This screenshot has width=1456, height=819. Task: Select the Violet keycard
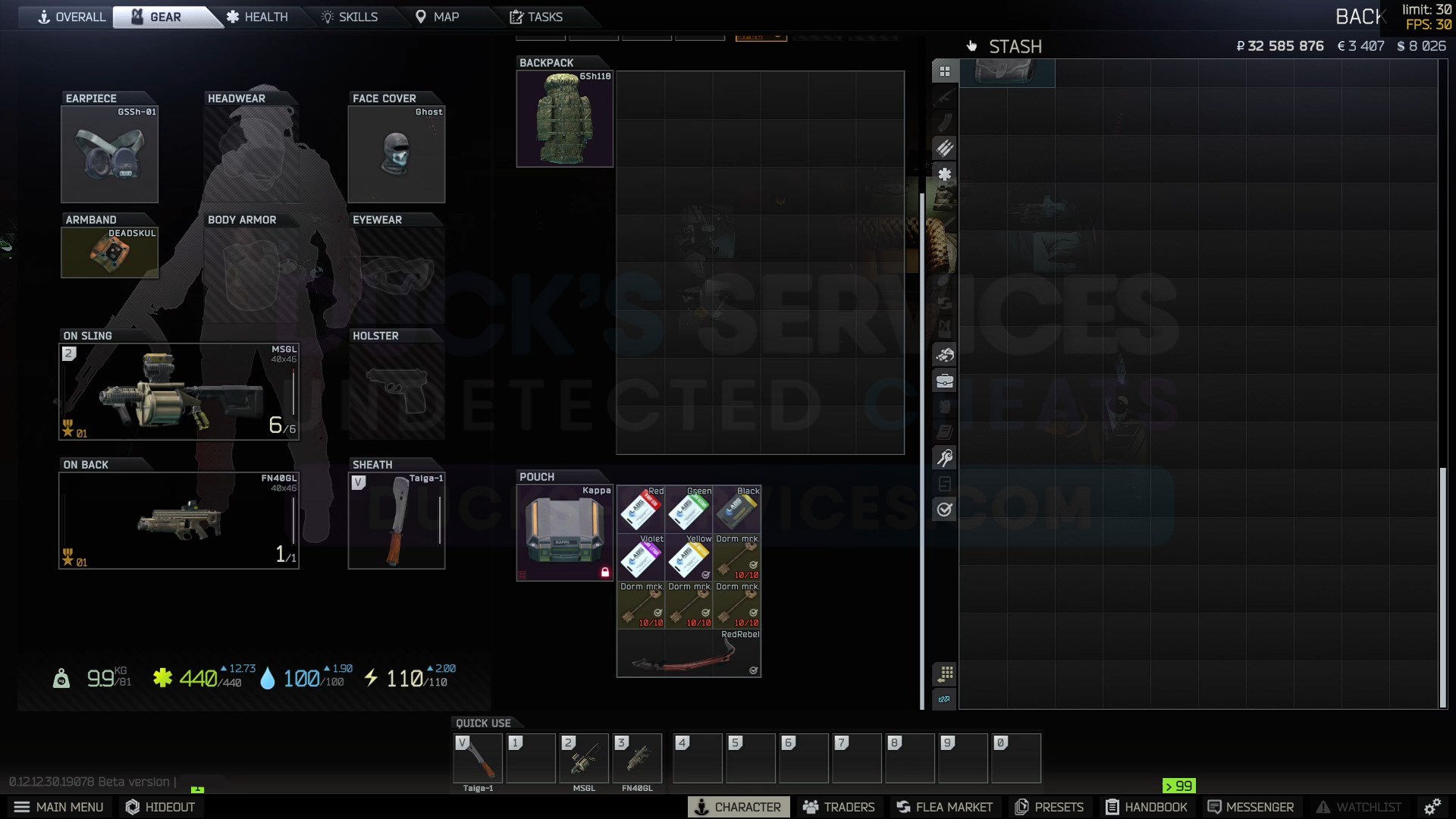(x=641, y=557)
